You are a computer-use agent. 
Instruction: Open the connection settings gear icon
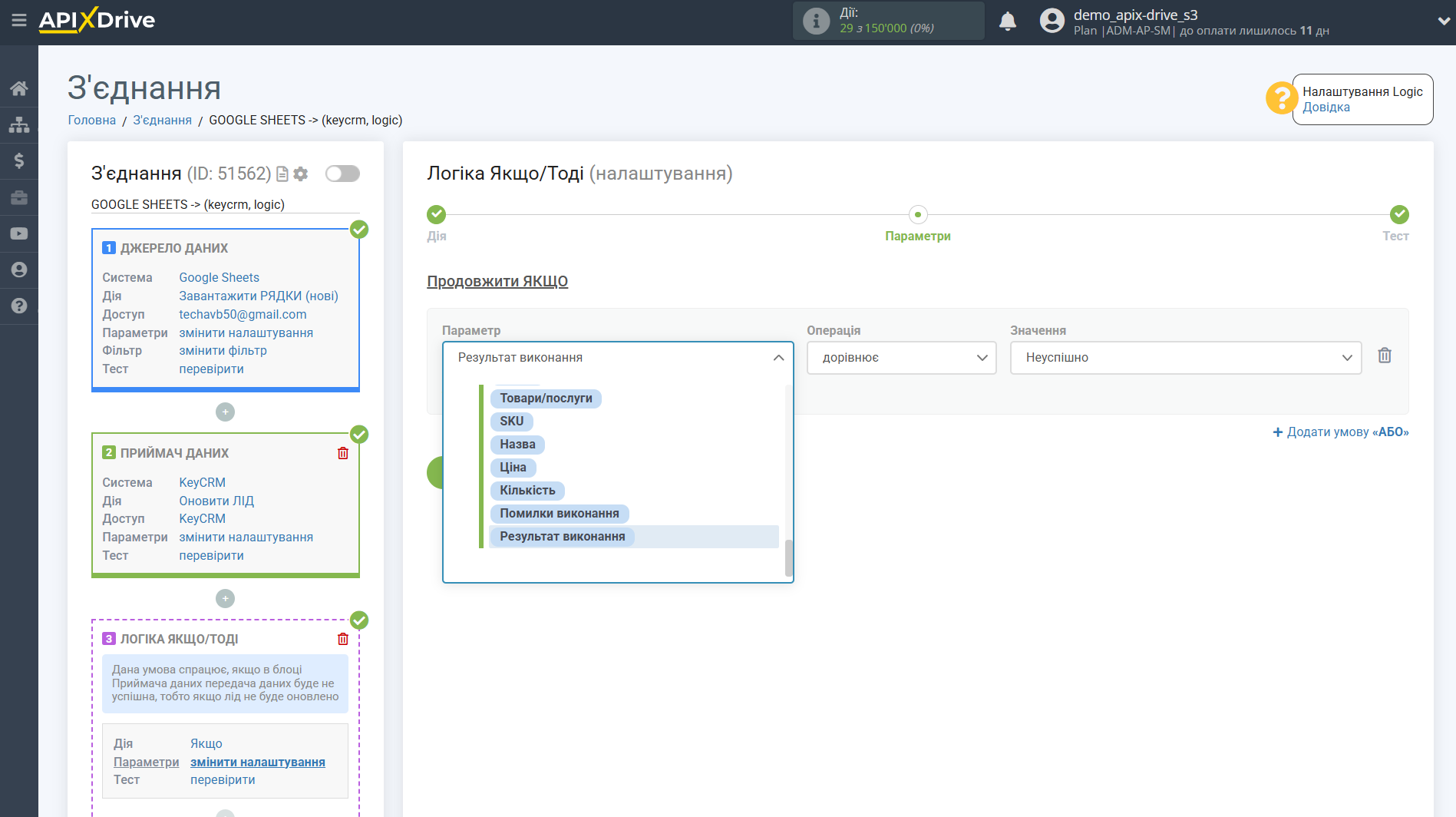click(x=301, y=174)
